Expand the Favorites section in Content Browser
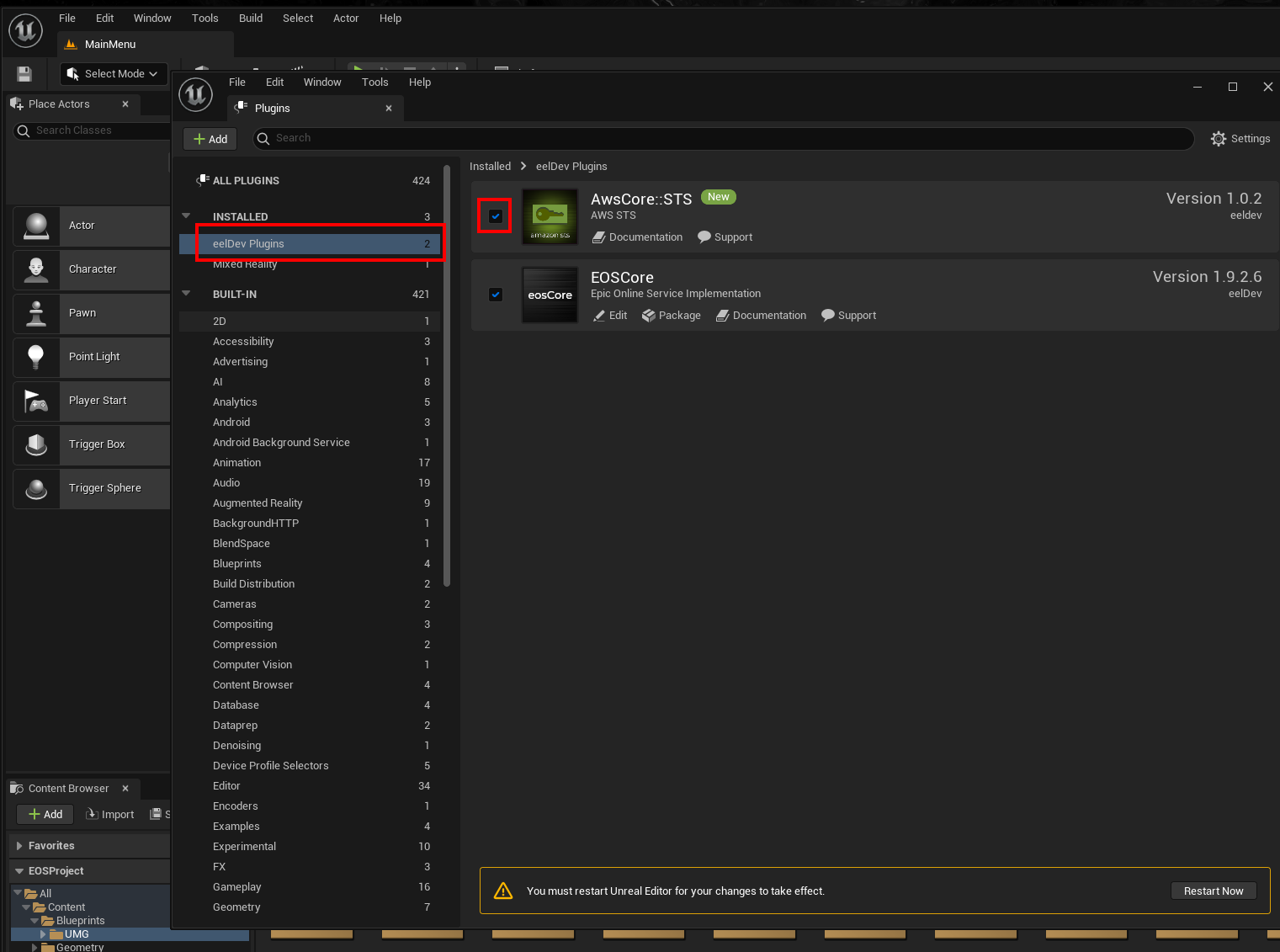The height and width of the screenshot is (952, 1280). click(19, 846)
